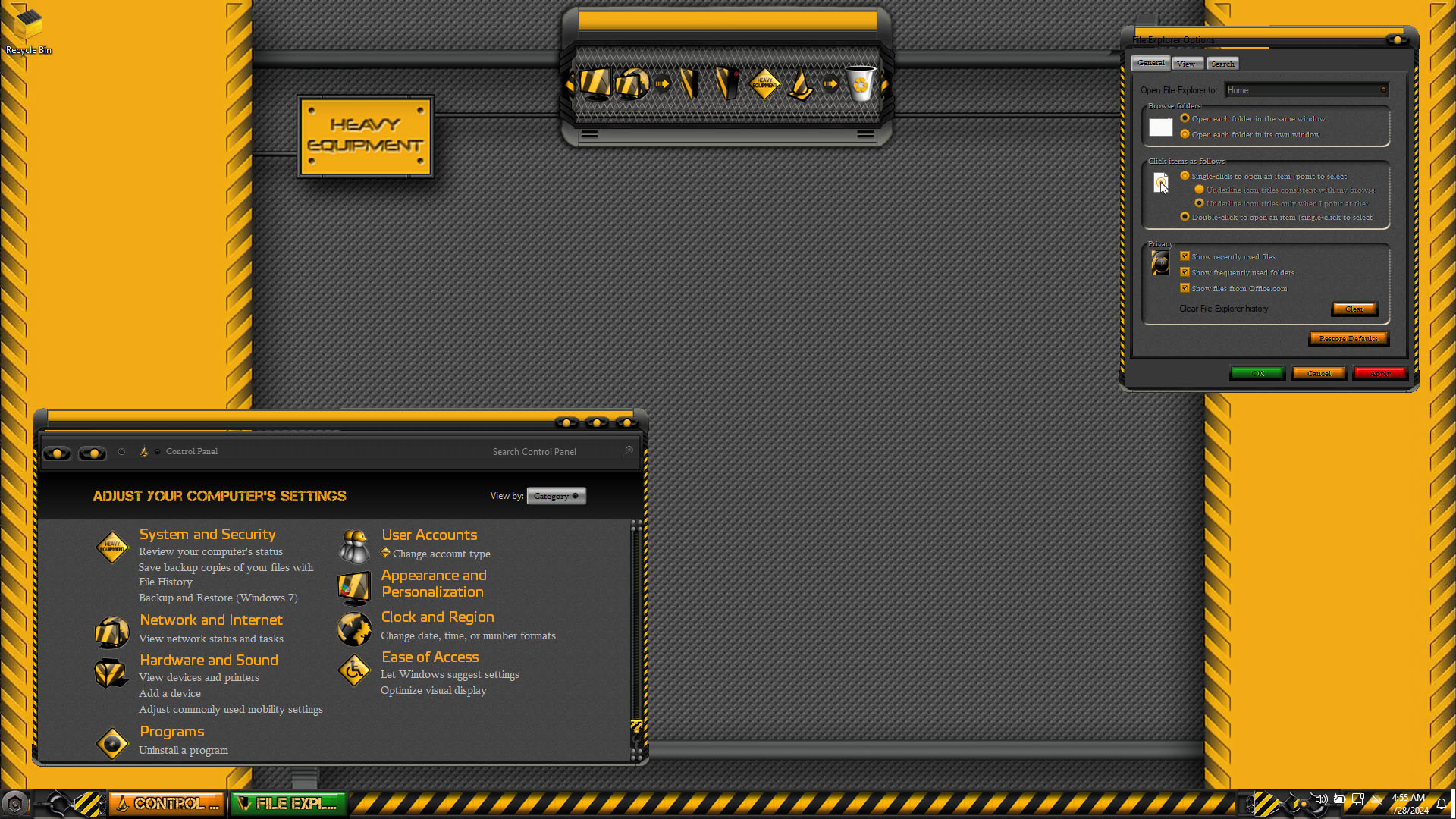Viewport: 1456px width, 819px height.
Task: Switch to the Search tab
Action: click(x=1222, y=64)
